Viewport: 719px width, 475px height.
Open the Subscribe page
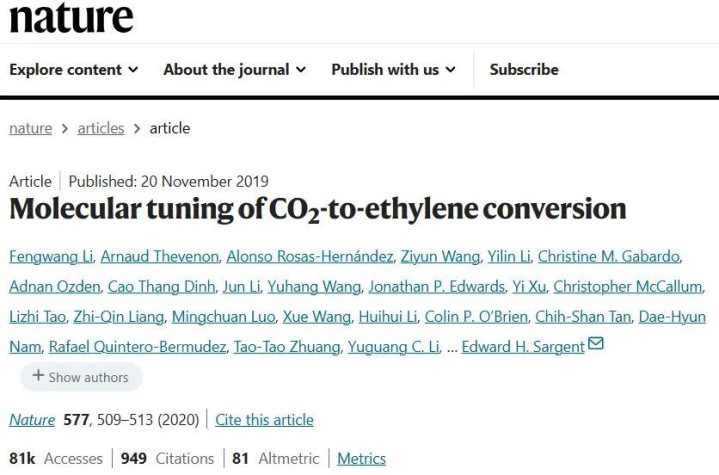(524, 69)
